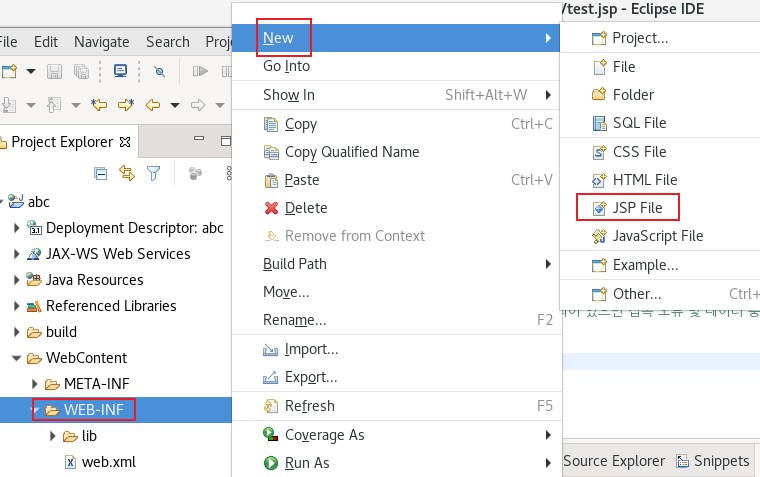Click the Skip All Breakpoints icon
The image size is (760, 477).
(x=159, y=72)
